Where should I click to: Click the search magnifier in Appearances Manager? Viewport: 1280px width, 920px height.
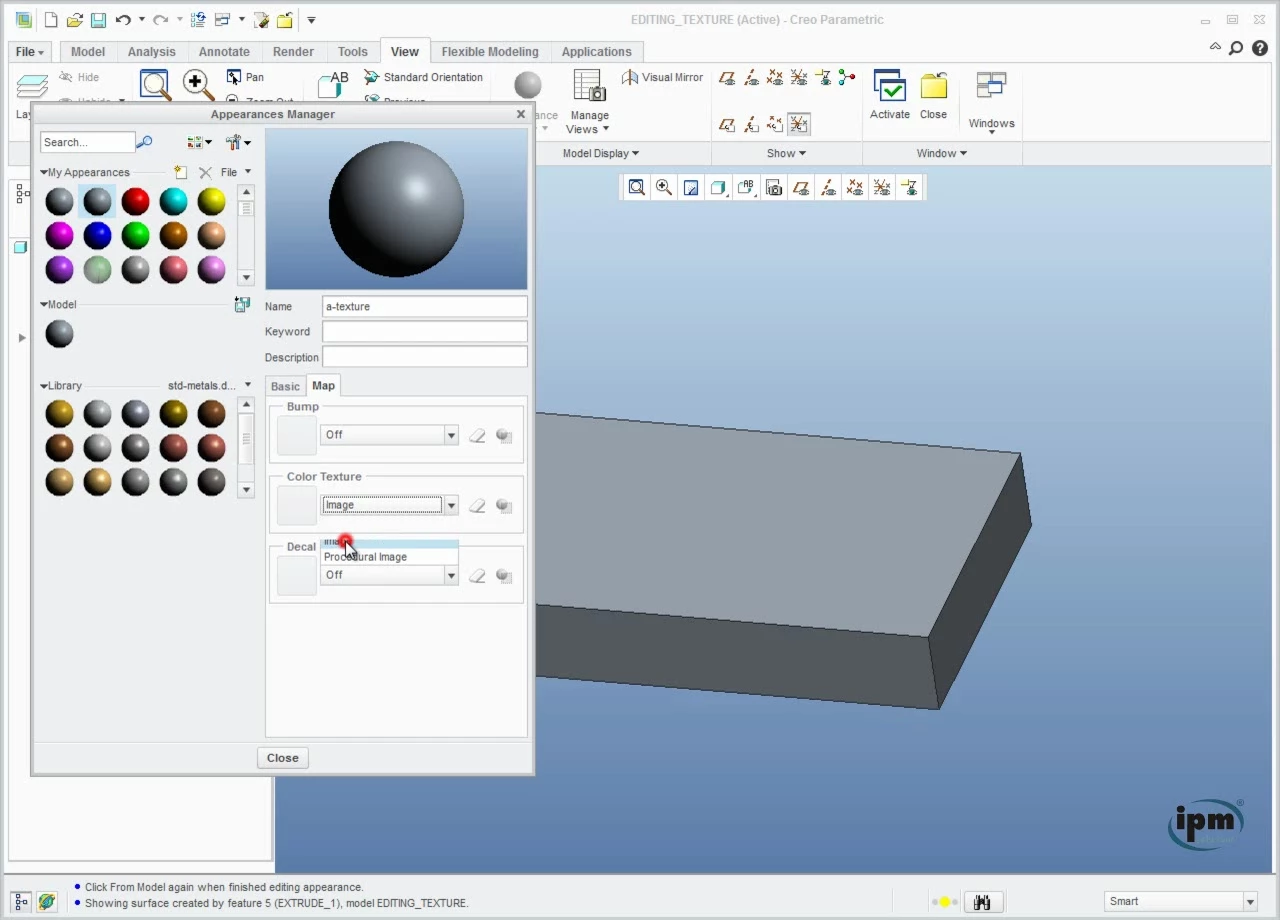click(144, 142)
